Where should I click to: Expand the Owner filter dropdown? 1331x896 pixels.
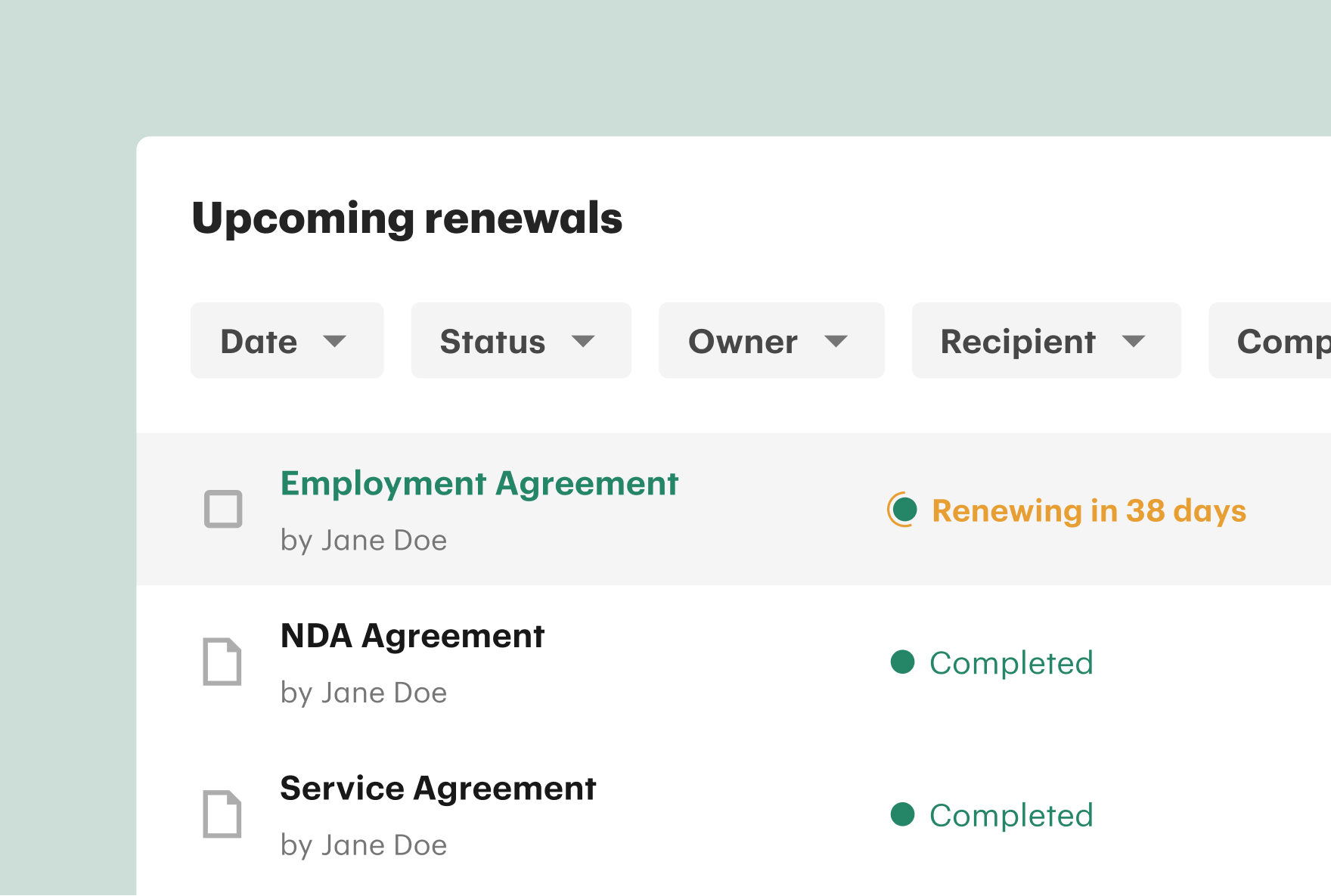coord(771,340)
